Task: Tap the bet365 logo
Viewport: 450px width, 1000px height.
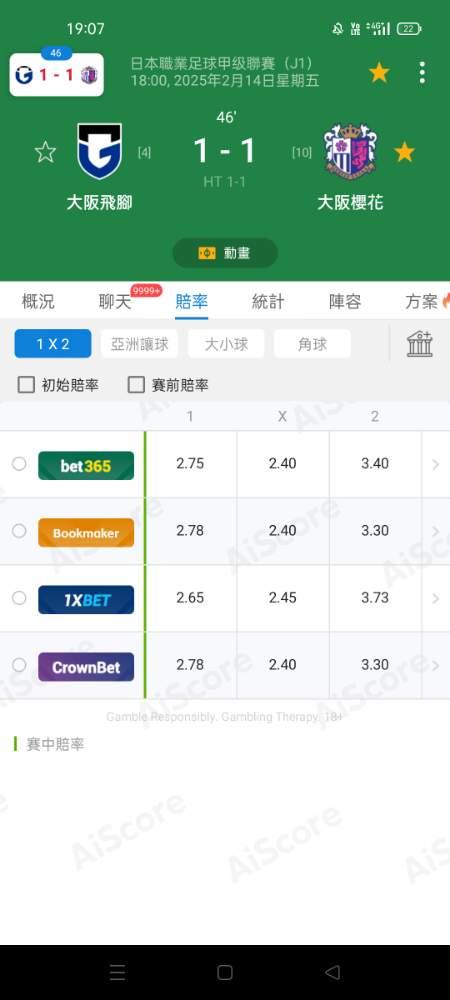Action: pos(86,466)
